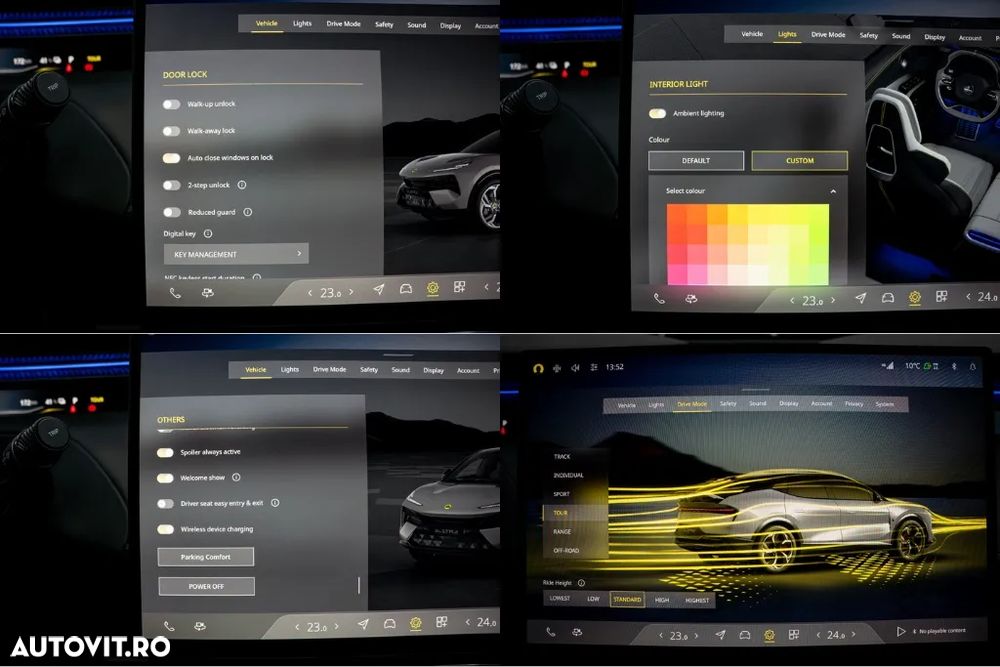
Task: Tap the POWER OFF button
Action: [x=206, y=586]
